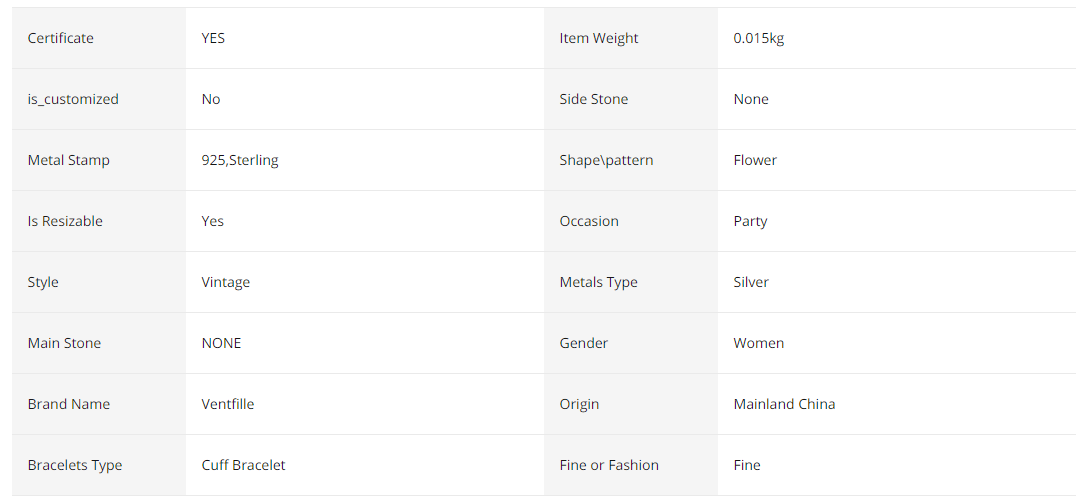The width and height of the screenshot is (1088, 503).
Task: Select the Women gender value
Action: pyautogui.click(x=758, y=343)
